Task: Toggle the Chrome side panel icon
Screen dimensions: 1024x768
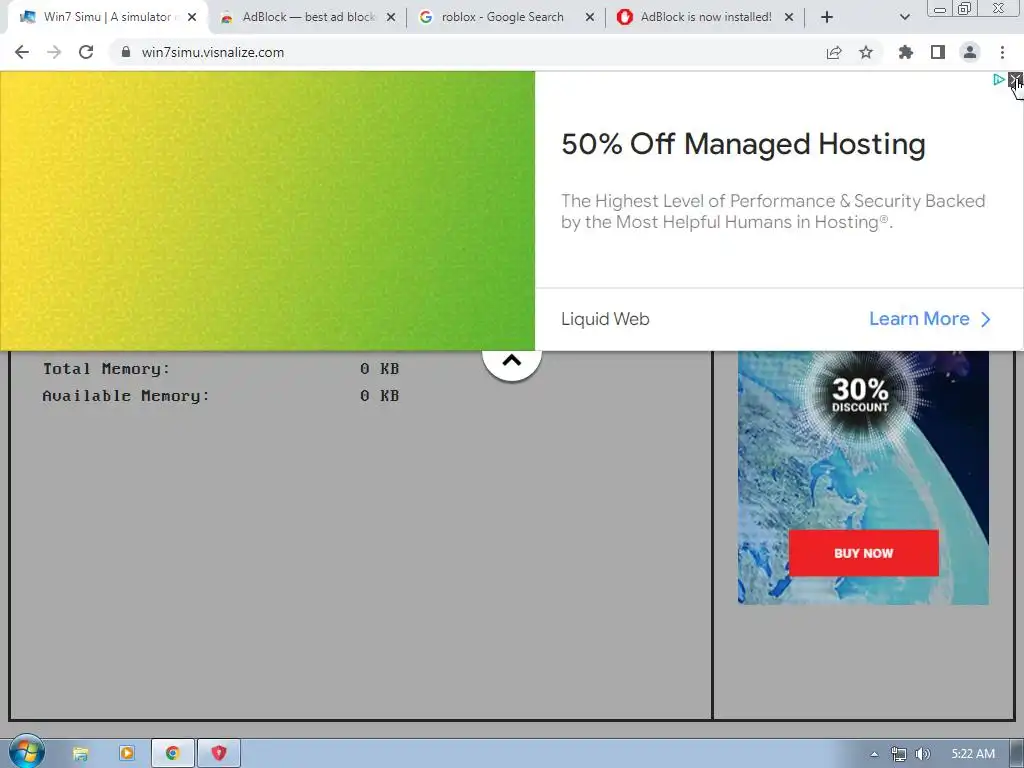Action: [x=938, y=52]
